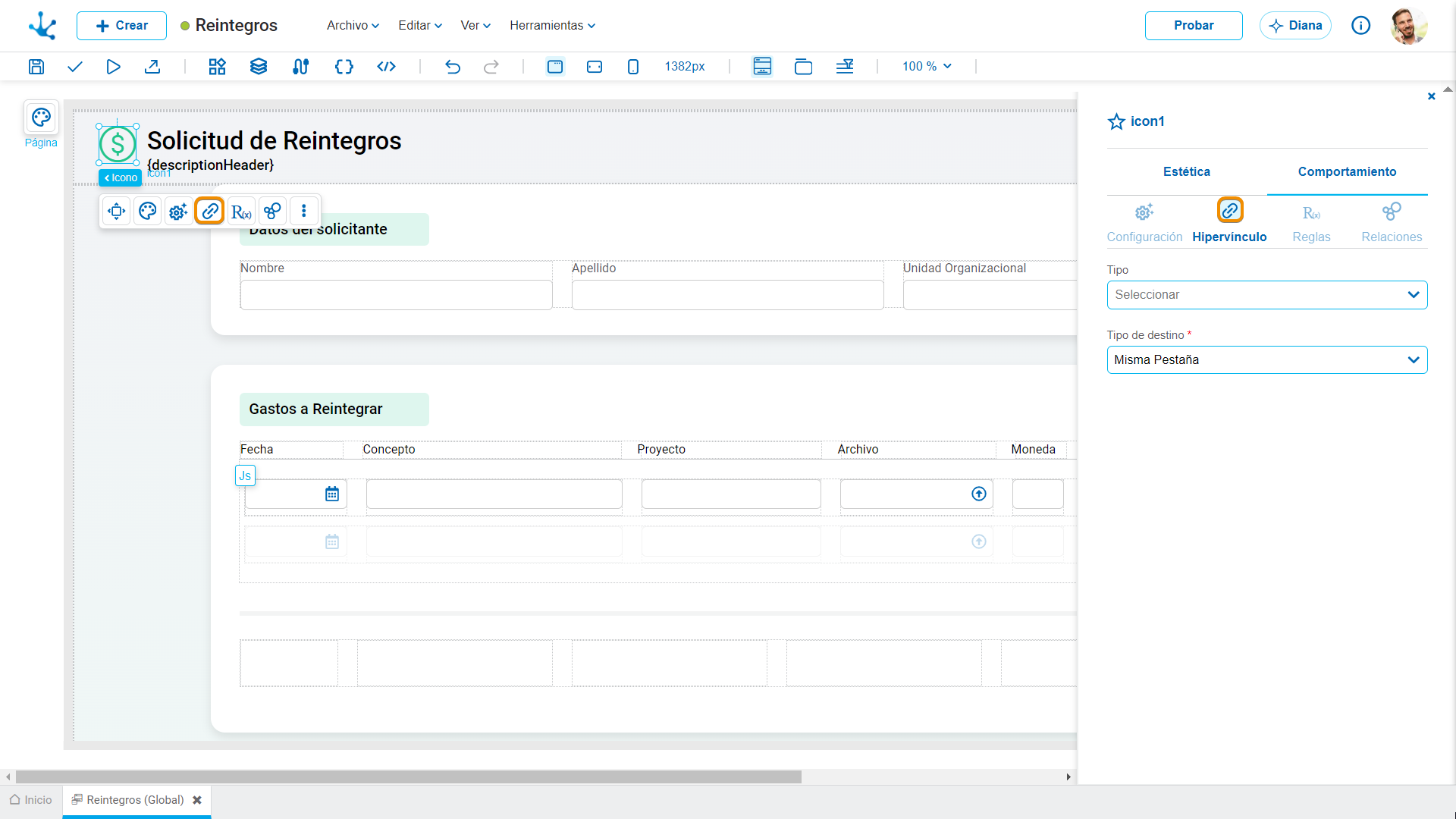Open the Configuración section
The image size is (1456, 819).
coord(1144,222)
